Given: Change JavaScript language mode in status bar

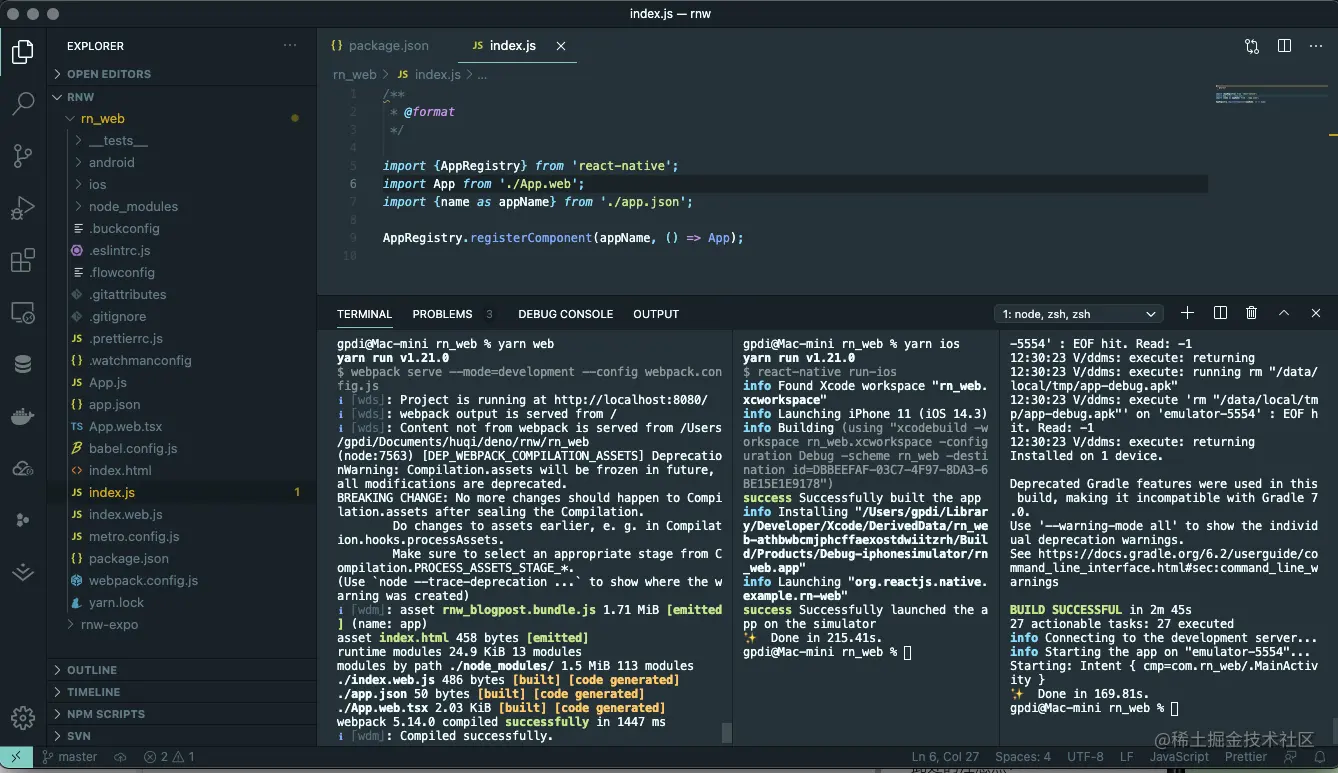Looking at the screenshot, I should [1179, 757].
